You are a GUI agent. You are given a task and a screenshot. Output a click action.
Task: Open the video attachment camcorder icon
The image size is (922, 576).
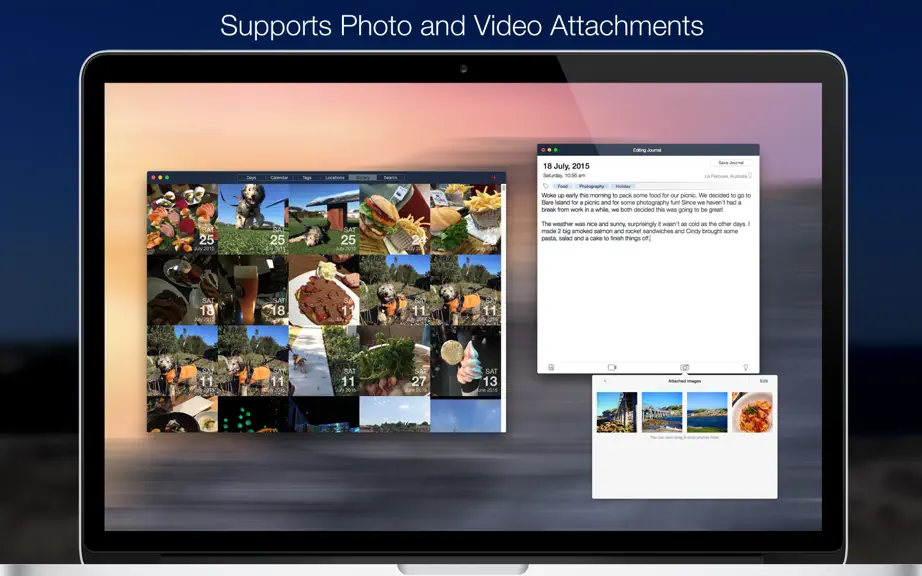612,367
